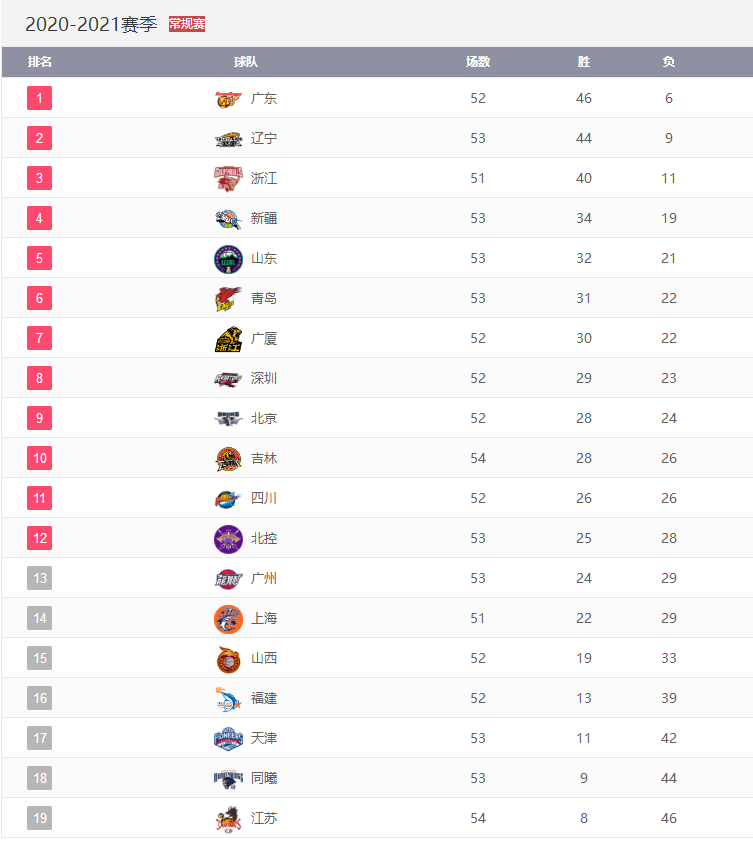
Task: Select the 青岛 eagle logo
Action: tap(228, 298)
